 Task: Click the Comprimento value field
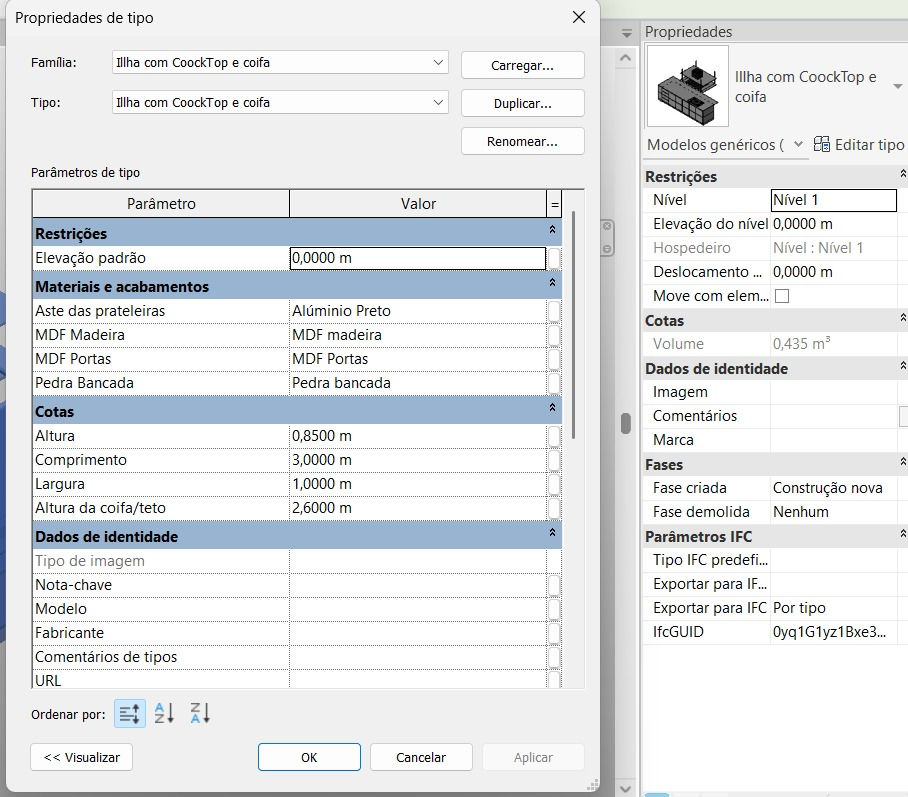click(418, 460)
